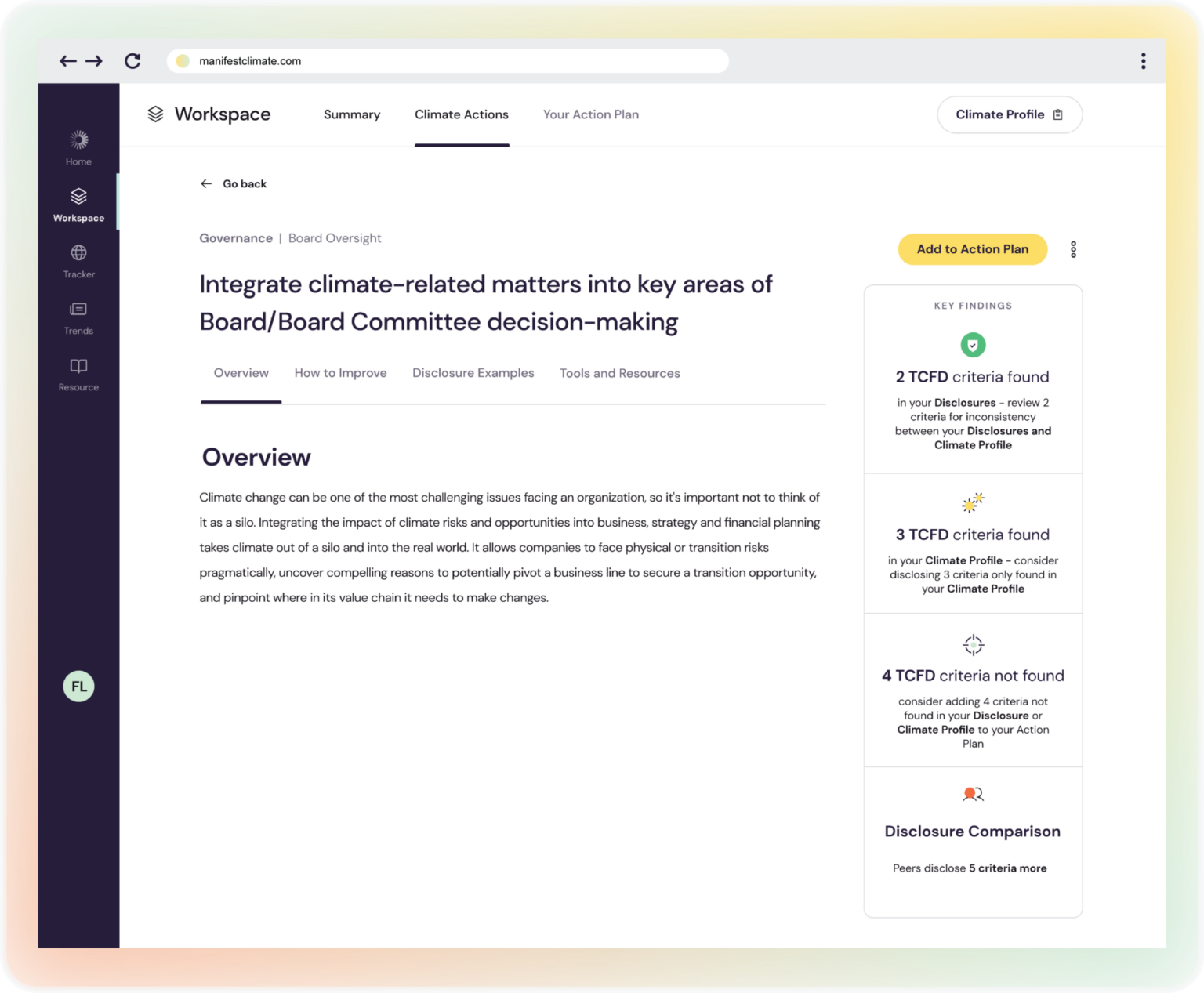Select the Tracker globe icon in sidebar
Screen dimensions: 1204x993
pyautogui.click(x=78, y=253)
